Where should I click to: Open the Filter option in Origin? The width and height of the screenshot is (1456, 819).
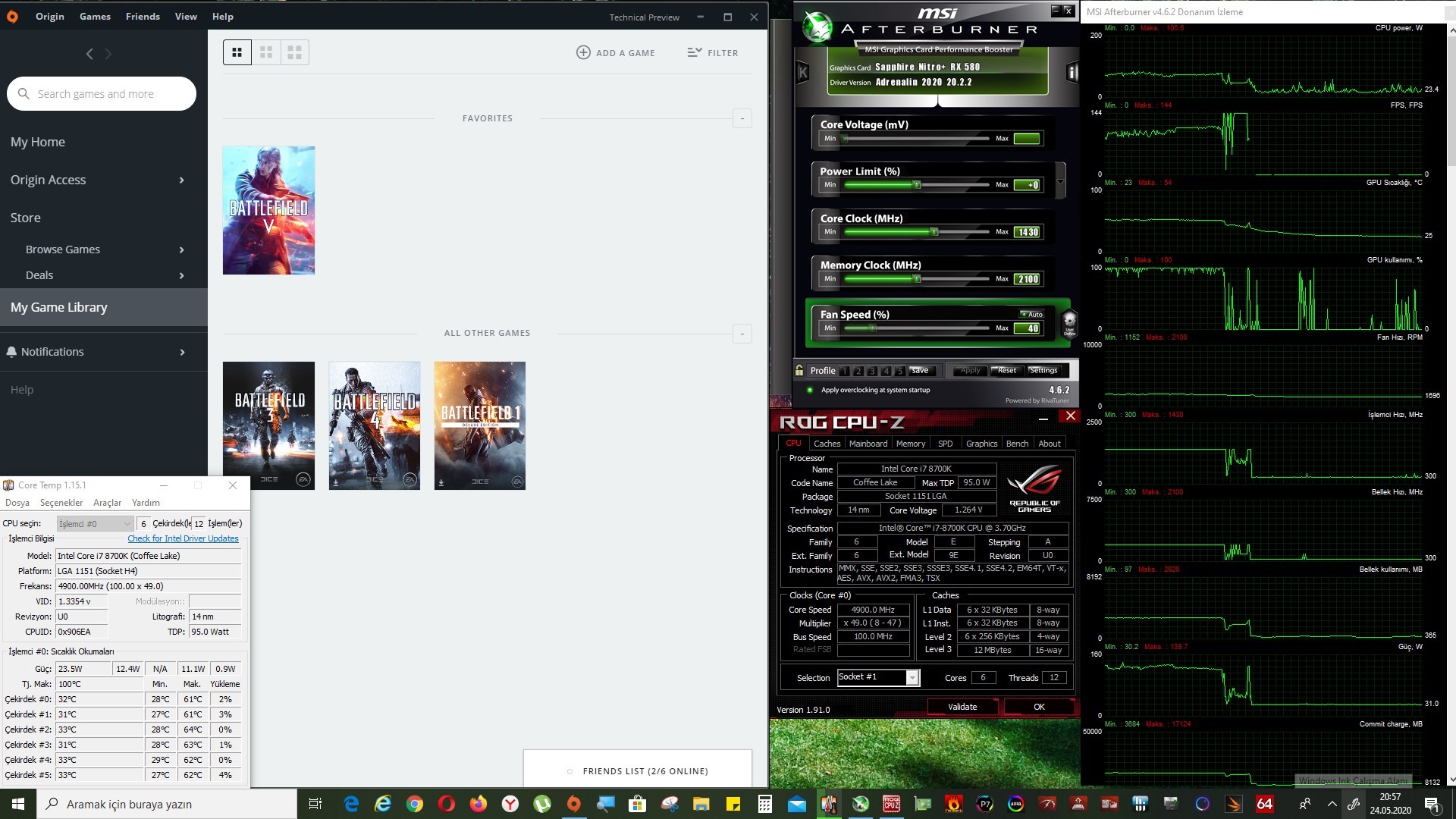713,52
